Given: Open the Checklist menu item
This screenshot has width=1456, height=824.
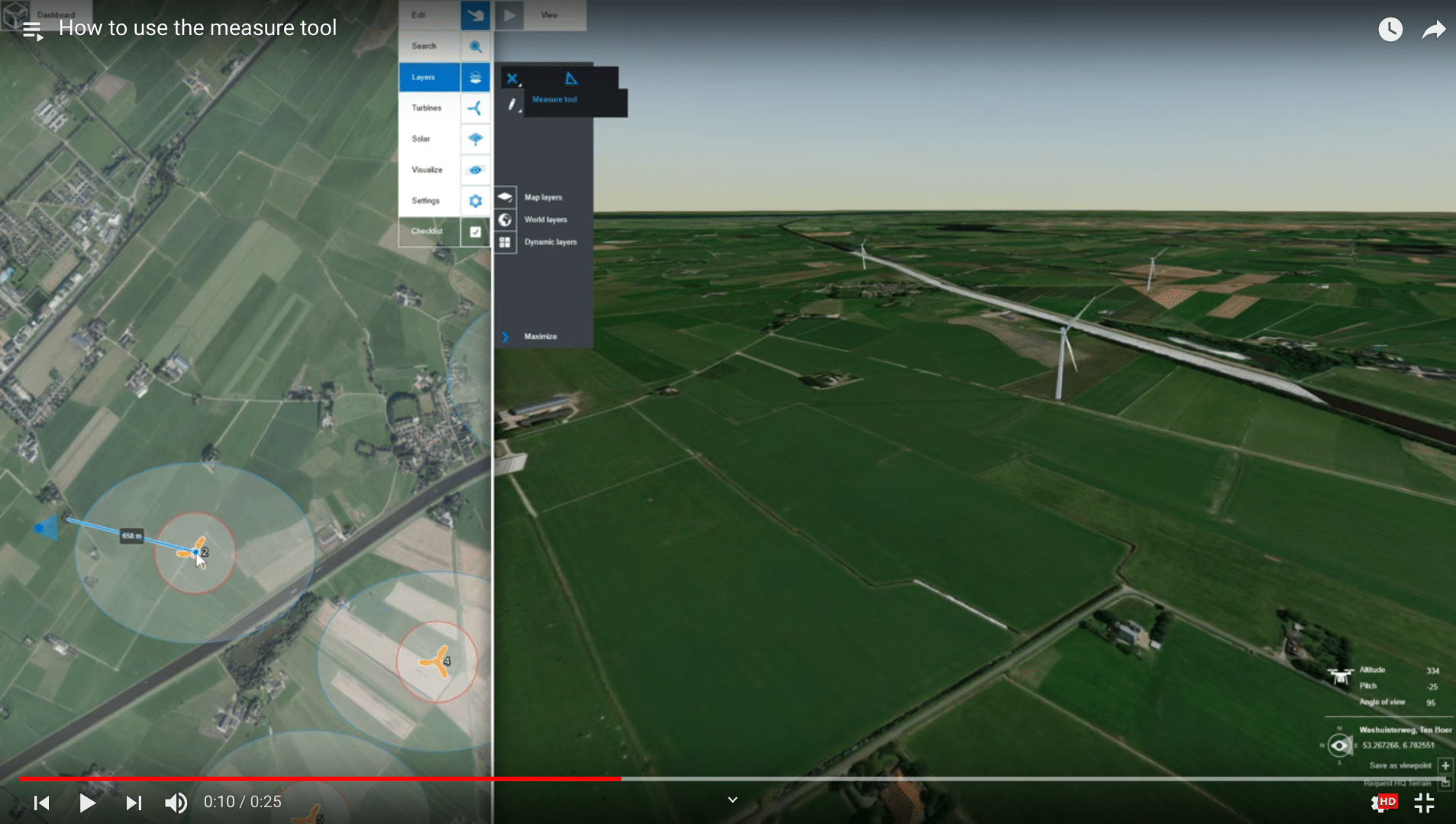Looking at the screenshot, I should (x=429, y=231).
